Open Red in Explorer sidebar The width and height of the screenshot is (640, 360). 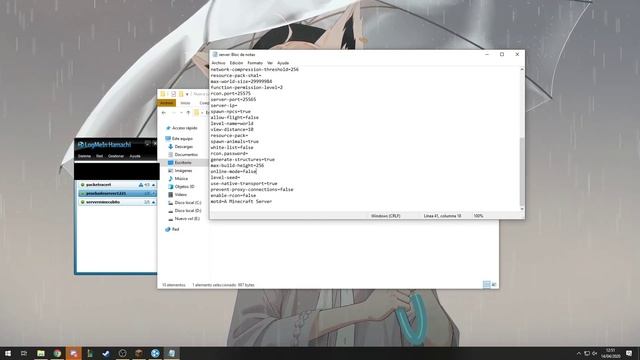click(172, 229)
